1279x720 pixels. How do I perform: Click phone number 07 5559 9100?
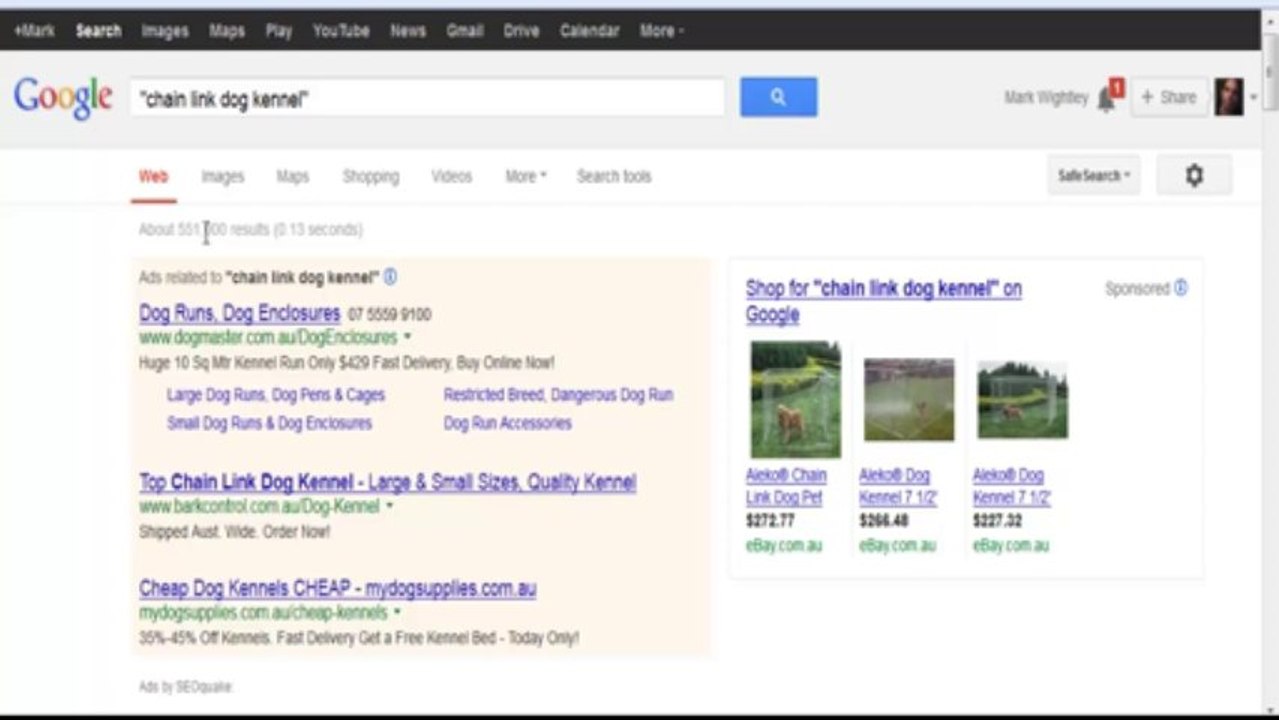coord(390,315)
